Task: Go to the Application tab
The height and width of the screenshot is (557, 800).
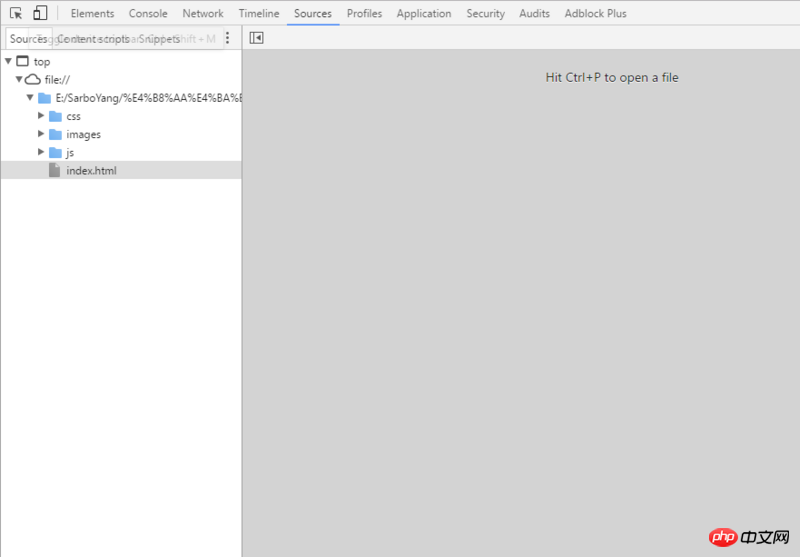Action: click(424, 13)
